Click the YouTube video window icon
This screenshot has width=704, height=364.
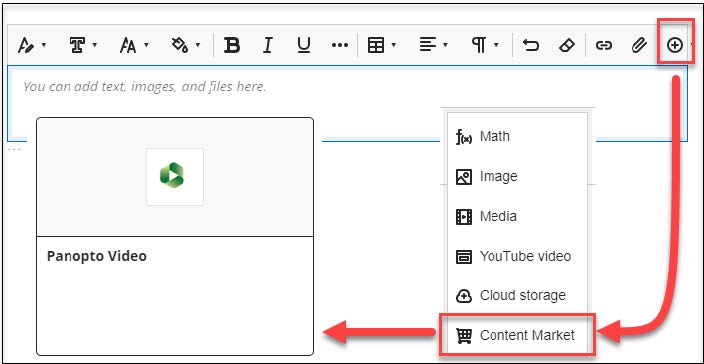coord(464,257)
